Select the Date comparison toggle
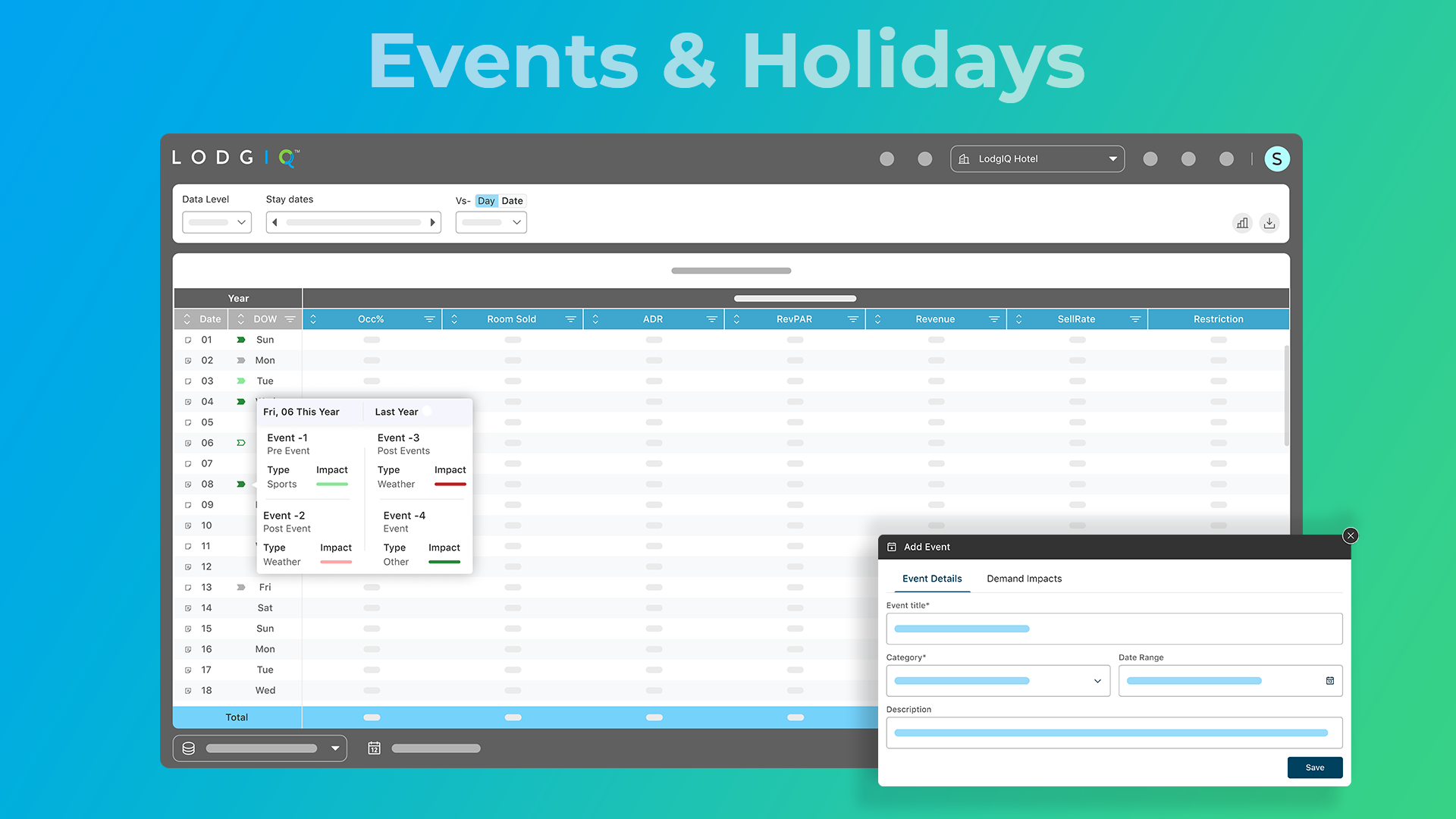 point(512,201)
